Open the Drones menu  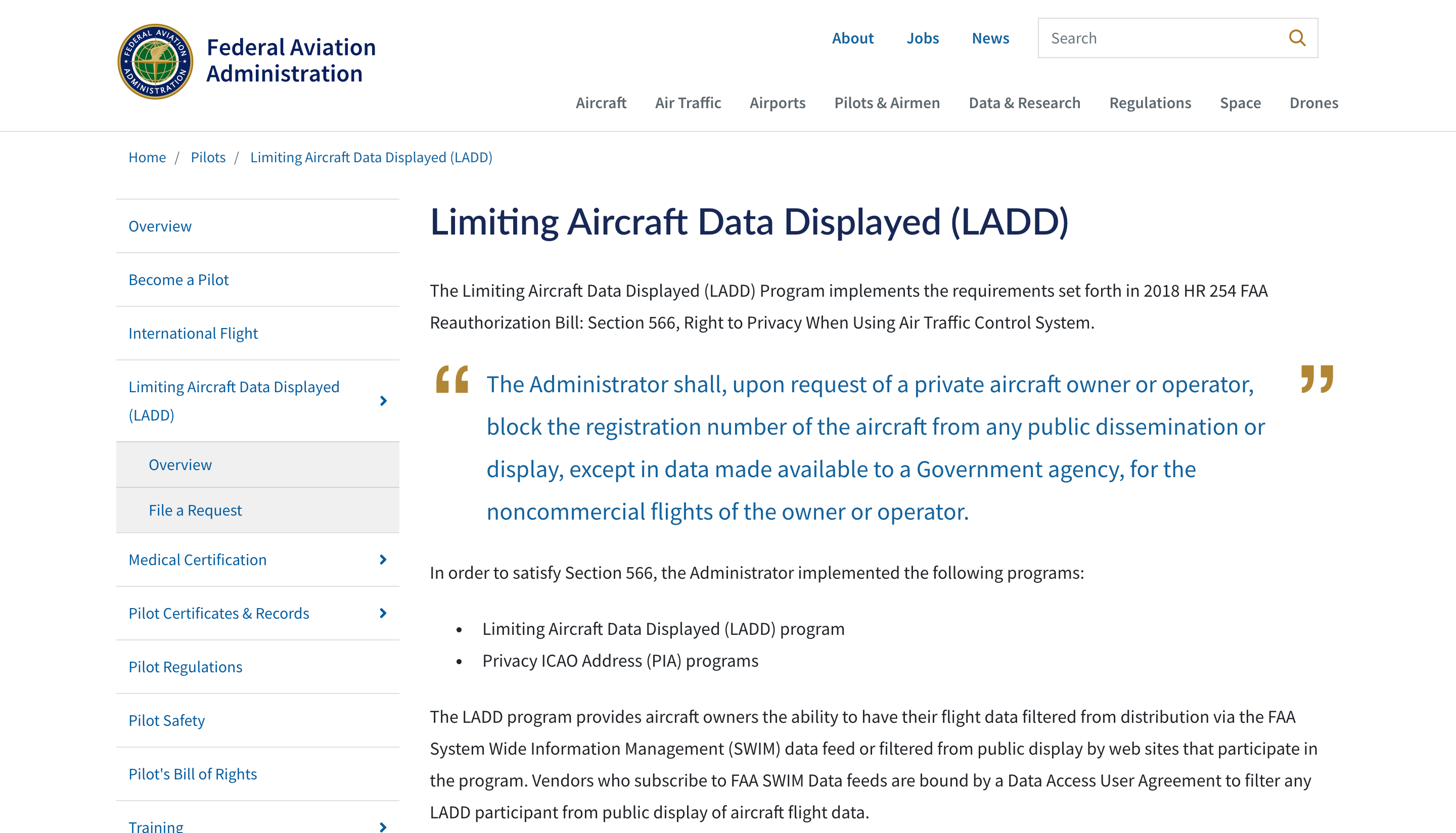point(1313,103)
